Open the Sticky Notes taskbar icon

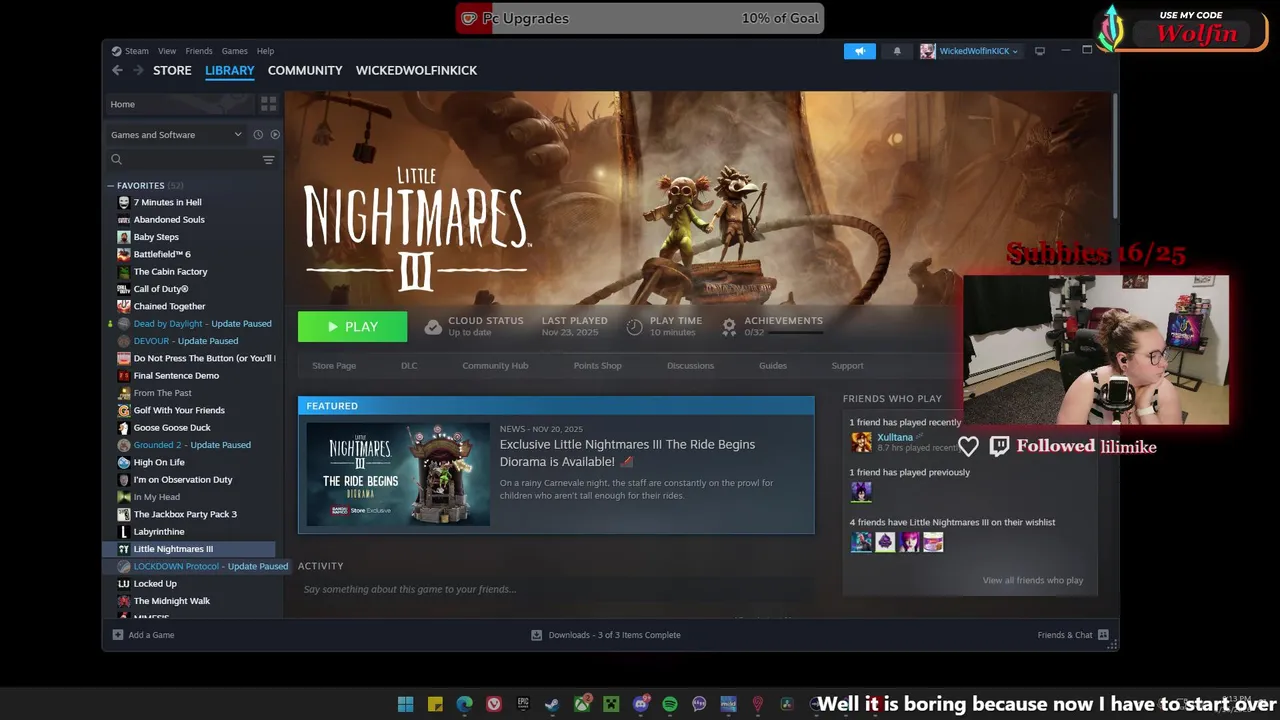coord(435,704)
